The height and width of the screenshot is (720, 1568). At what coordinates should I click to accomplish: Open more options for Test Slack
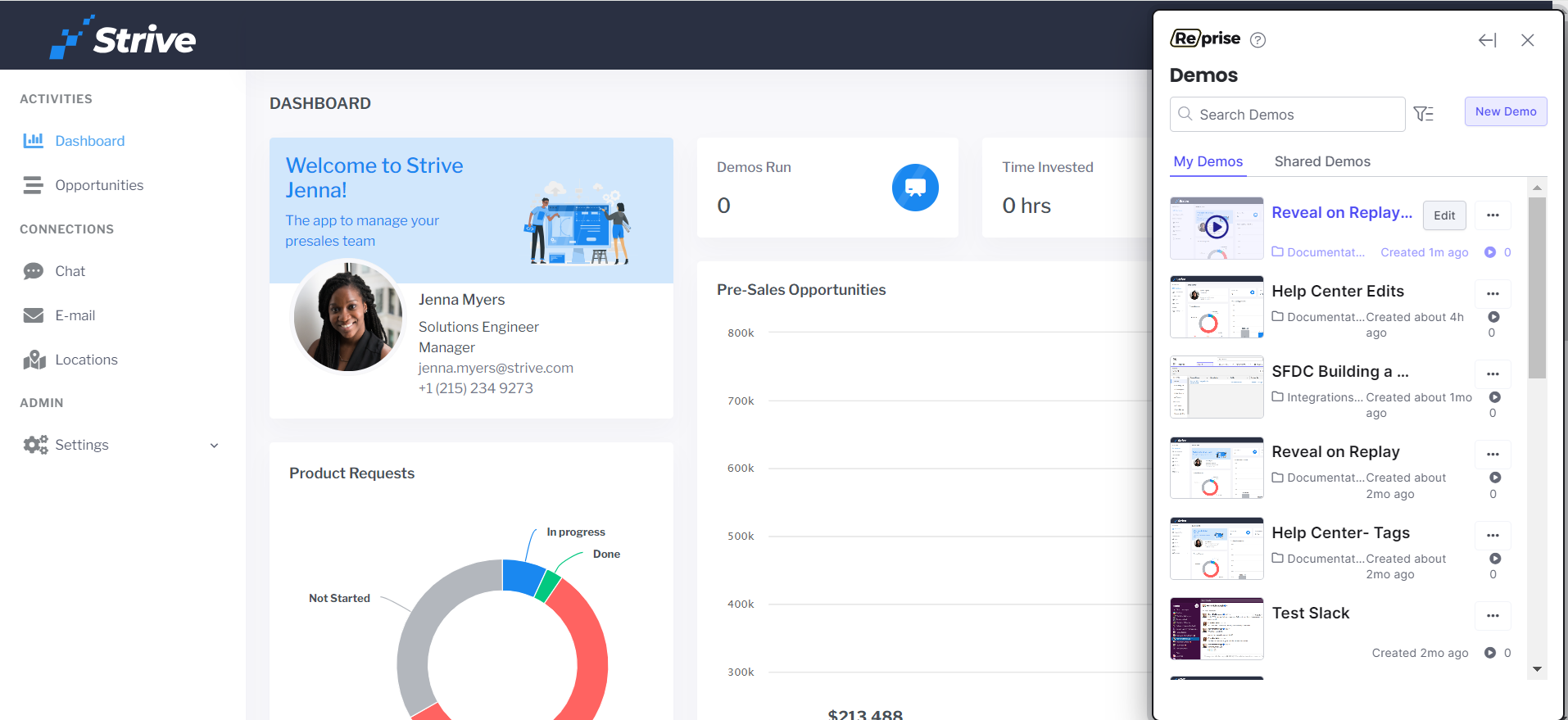(x=1493, y=616)
